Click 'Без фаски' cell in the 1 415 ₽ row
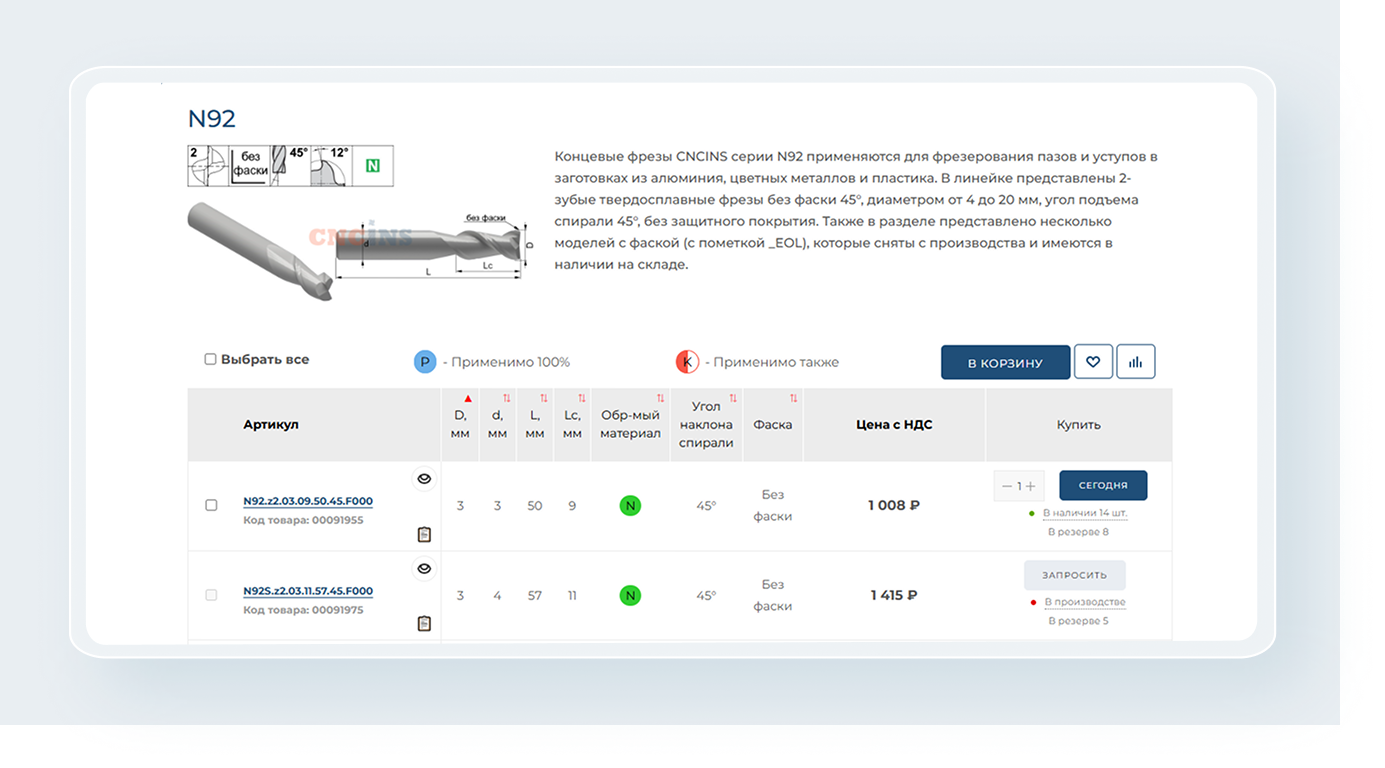This screenshot has height=768, width=1385. coord(773,596)
